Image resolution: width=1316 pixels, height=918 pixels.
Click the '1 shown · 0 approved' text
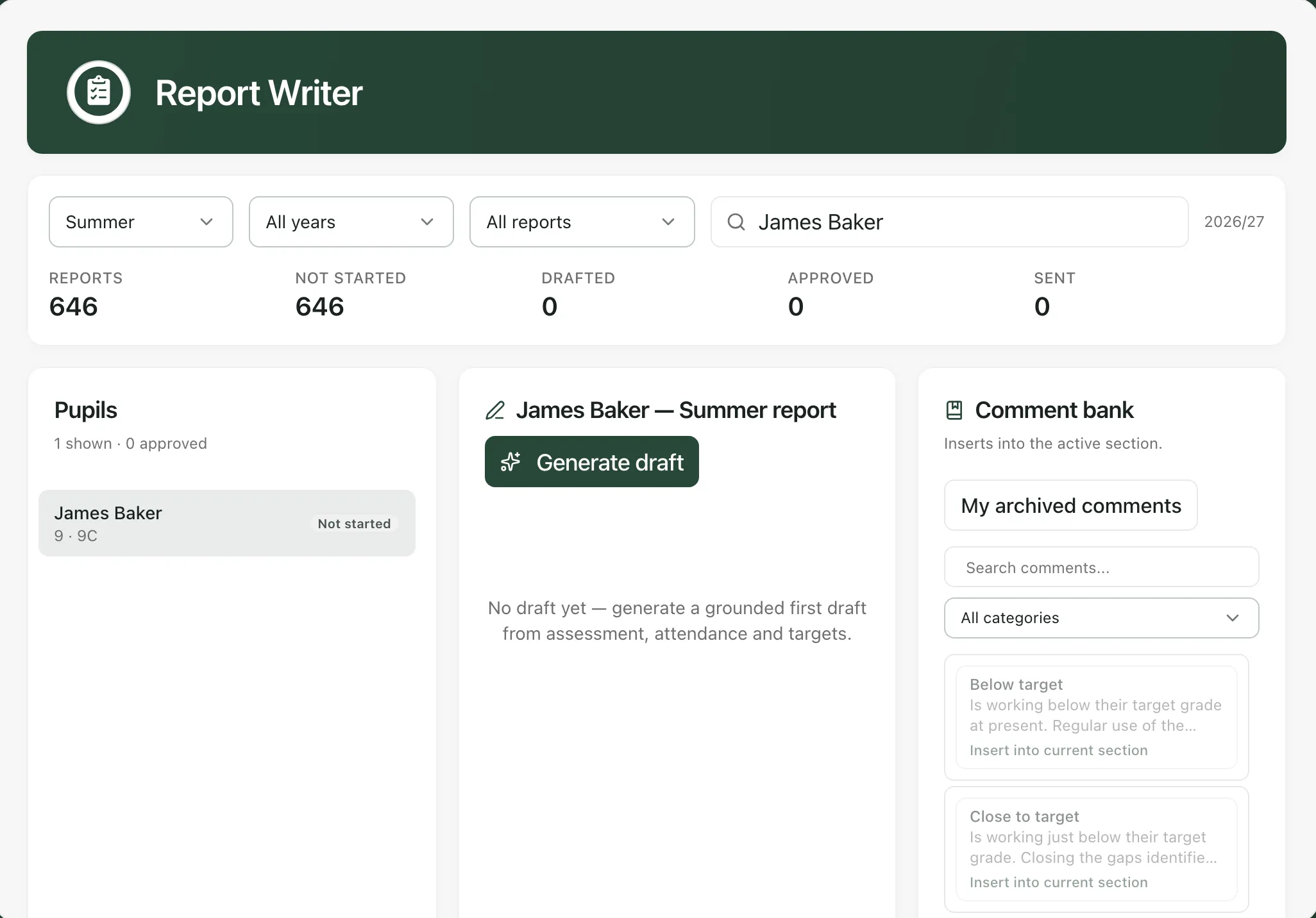click(131, 444)
